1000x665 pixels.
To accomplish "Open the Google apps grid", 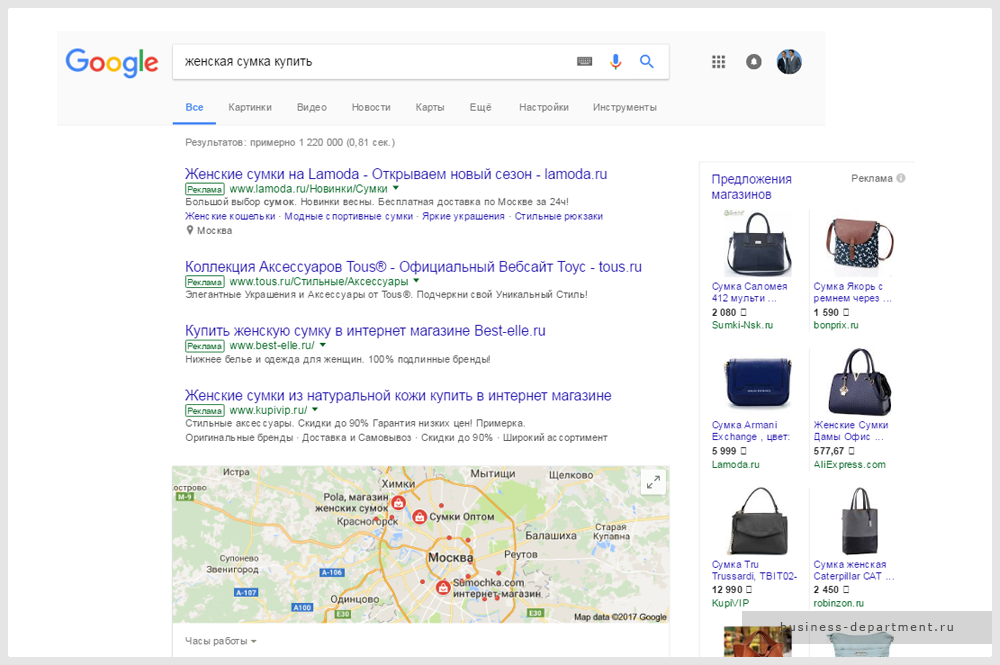I will 719,62.
